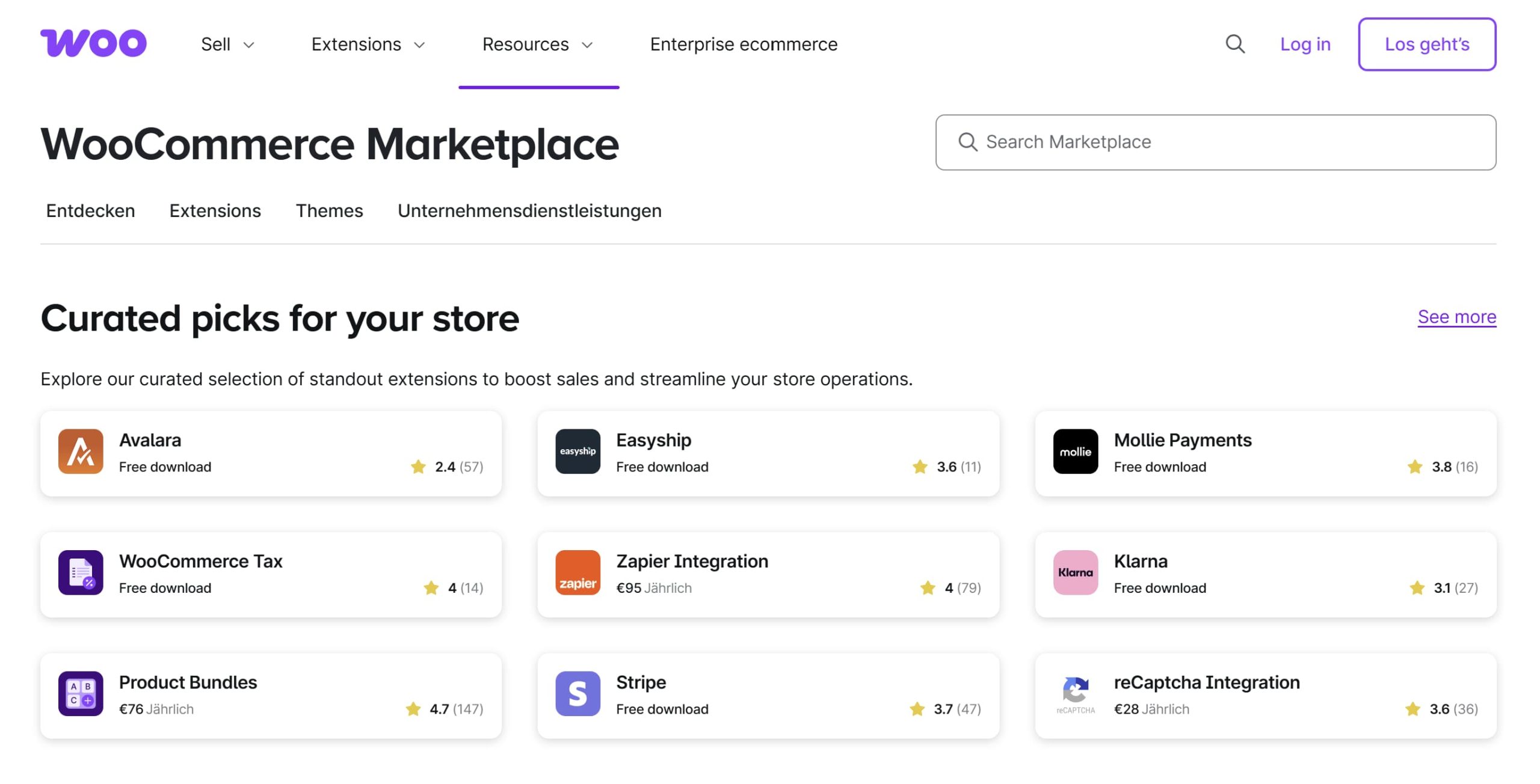The image size is (1540, 784).
Task: Click the Product Bundles icon
Action: tap(81, 694)
